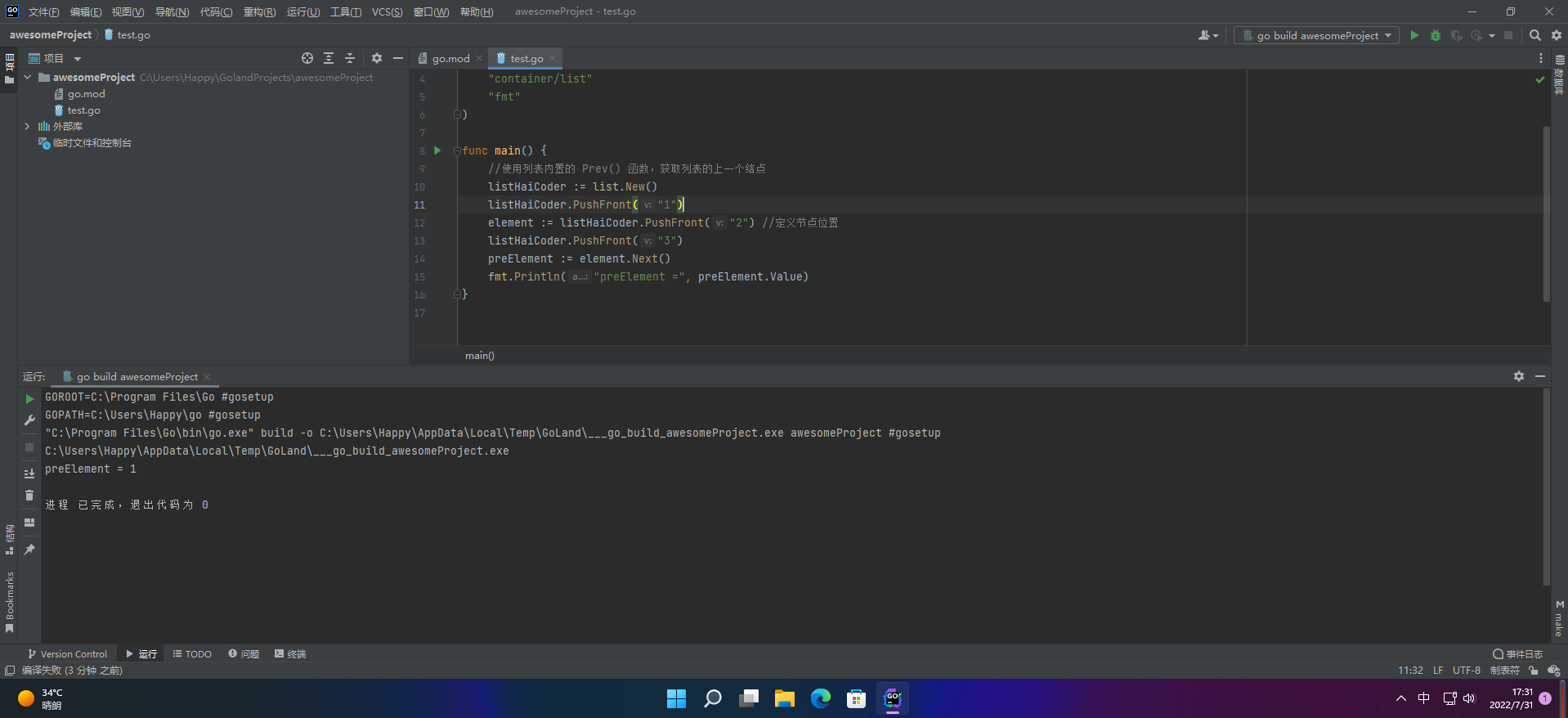Toggle the read-only lock icon in status bar
The image size is (1568, 718).
(1533, 671)
